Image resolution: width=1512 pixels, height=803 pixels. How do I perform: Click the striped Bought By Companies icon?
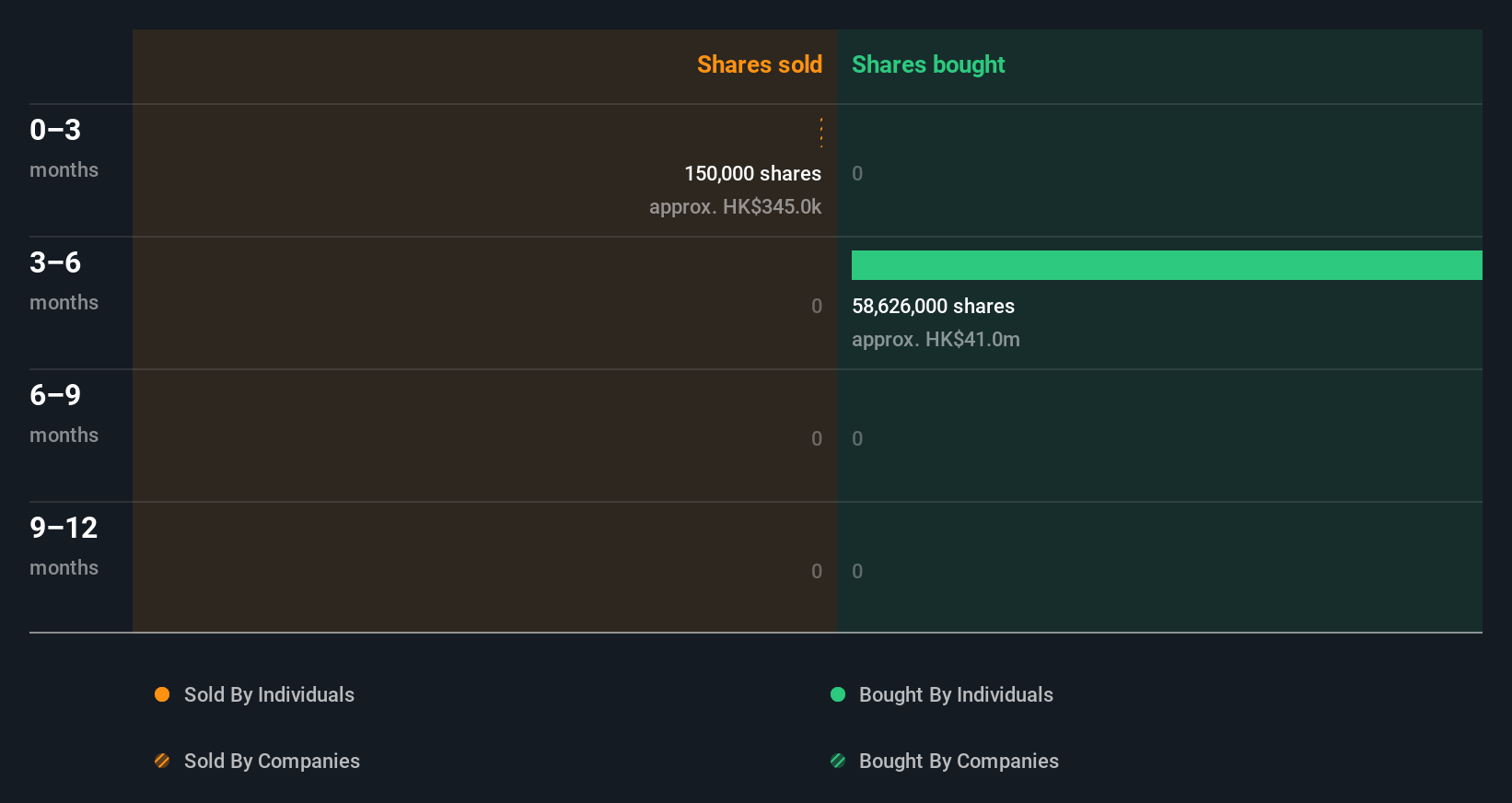pyautogui.click(x=838, y=761)
